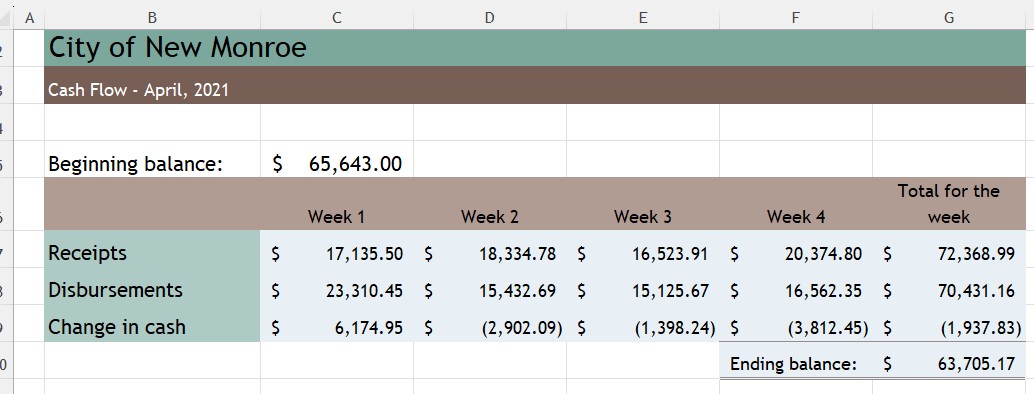Screen dimensions: 1034x394
Task: Click column B header
Action: click(x=152, y=18)
